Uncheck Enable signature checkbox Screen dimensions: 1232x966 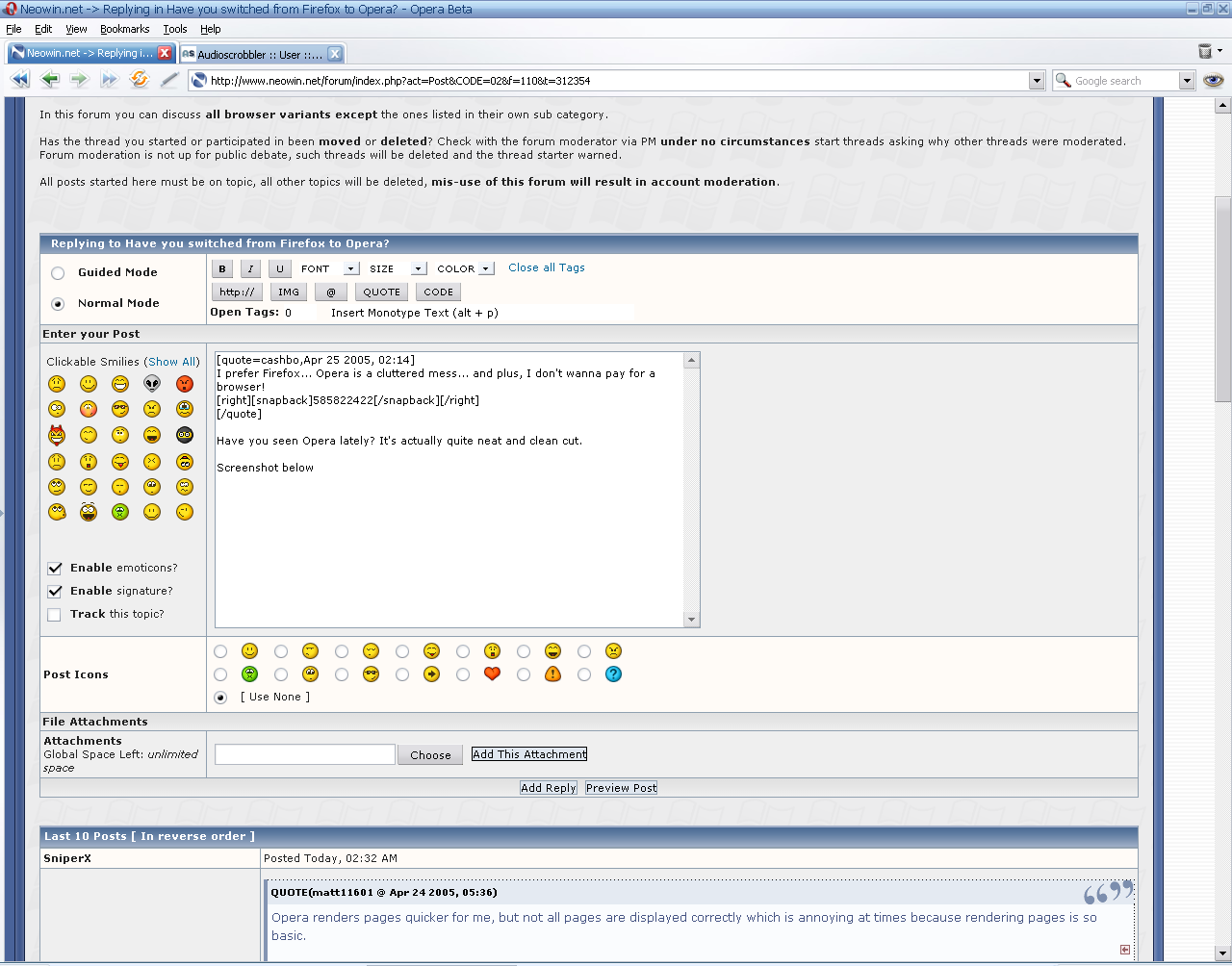pos(55,592)
